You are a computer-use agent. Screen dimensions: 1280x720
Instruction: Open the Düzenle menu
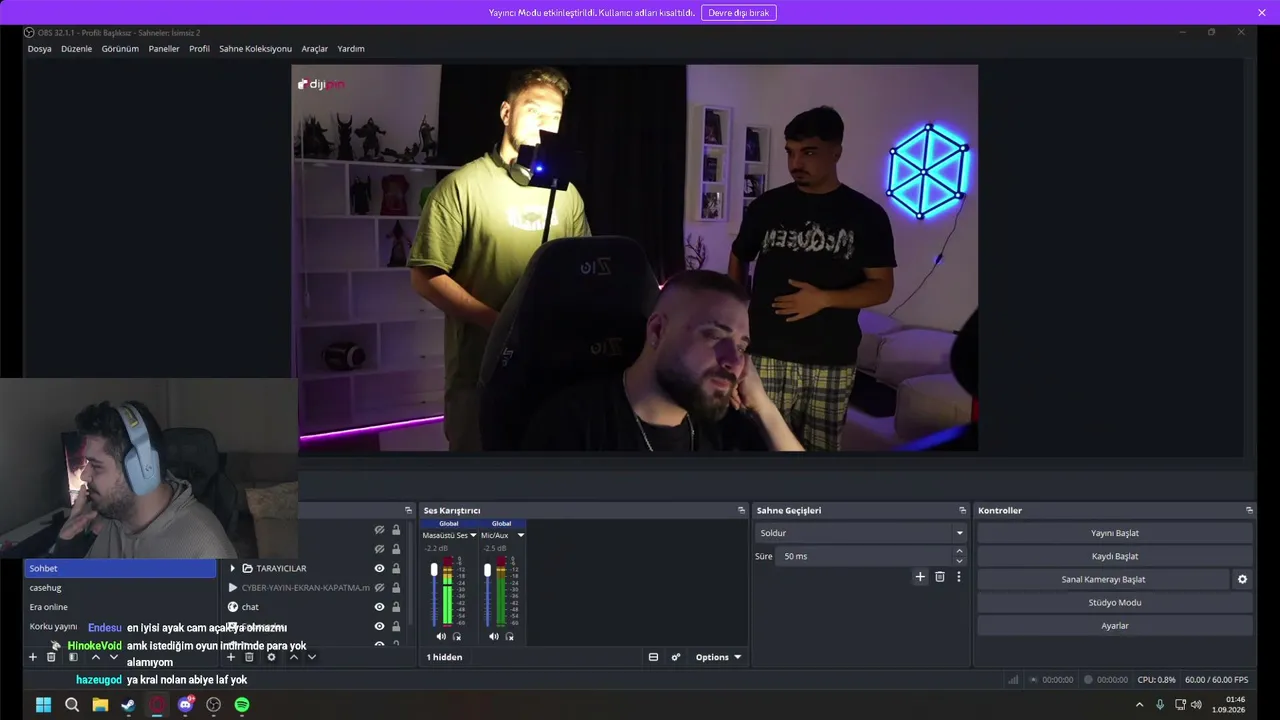tap(76, 49)
